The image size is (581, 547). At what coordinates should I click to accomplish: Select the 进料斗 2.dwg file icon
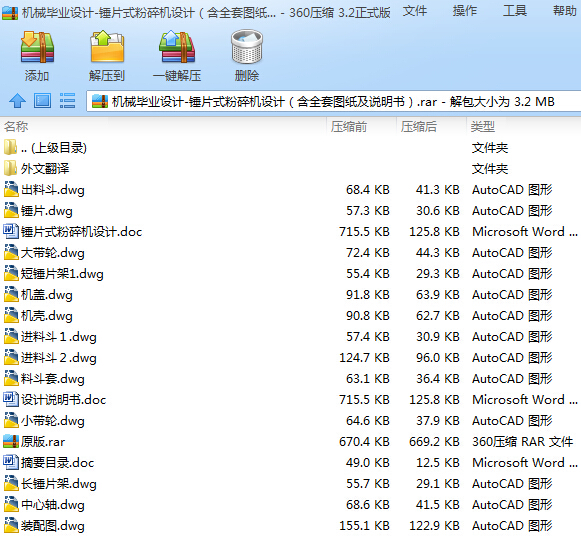tap(11, 358)
